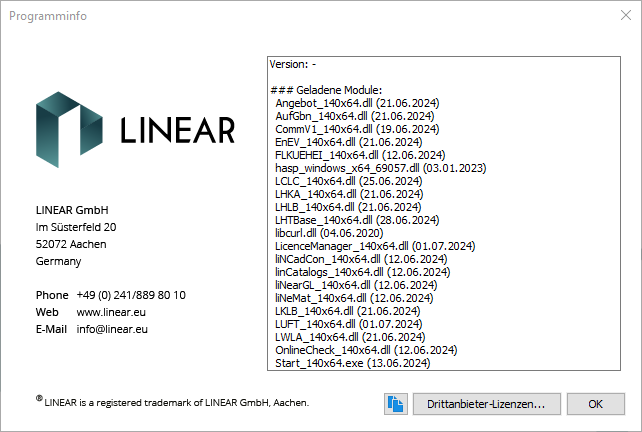
Task: Select the LWLA_140x64.dll row
Action: (x=350, y=337)
